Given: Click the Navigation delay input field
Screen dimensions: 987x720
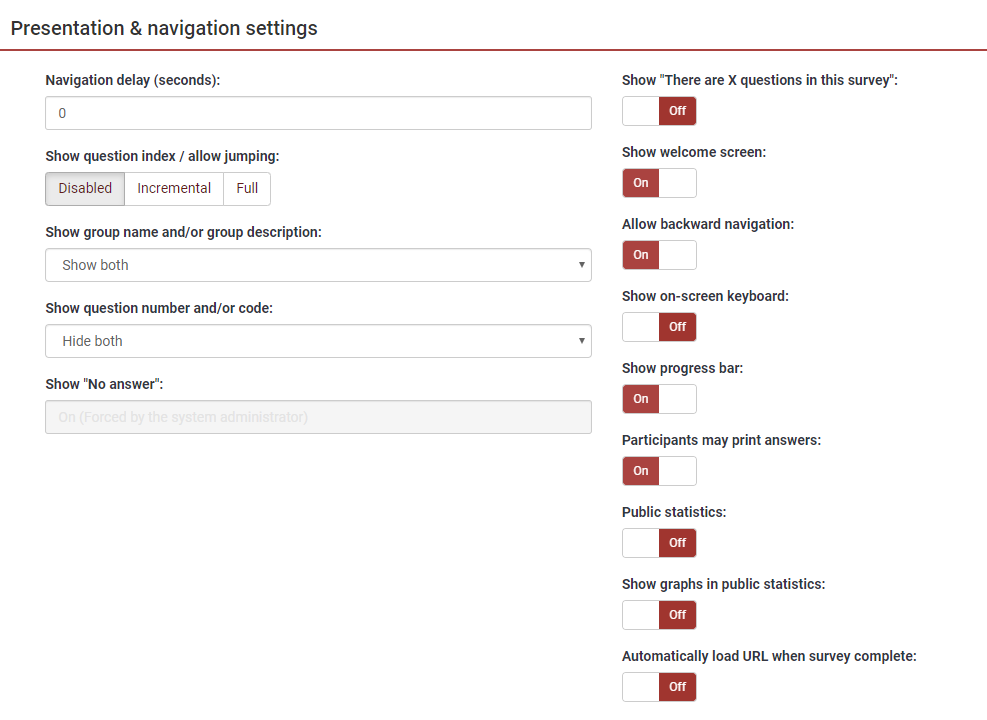Looking at the screenshot, I should click(x=318, y=113).
